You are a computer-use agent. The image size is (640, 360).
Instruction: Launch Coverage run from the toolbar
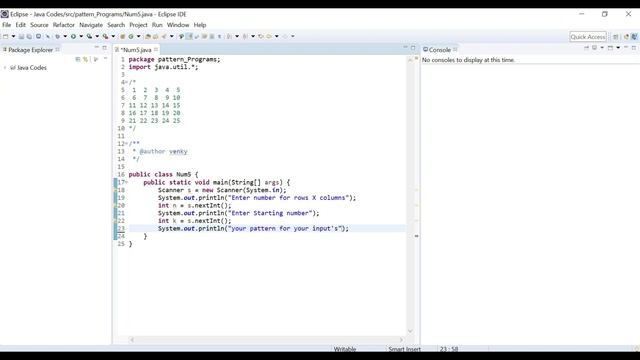(89, 36)
